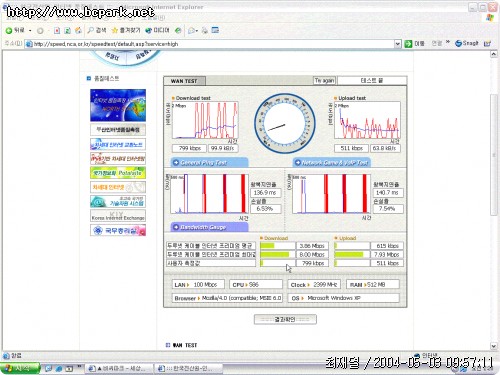Open the back button history dropdown arrow
This screenshot has width=500, height=375.
pyautogui.click(x=30, y=31)
